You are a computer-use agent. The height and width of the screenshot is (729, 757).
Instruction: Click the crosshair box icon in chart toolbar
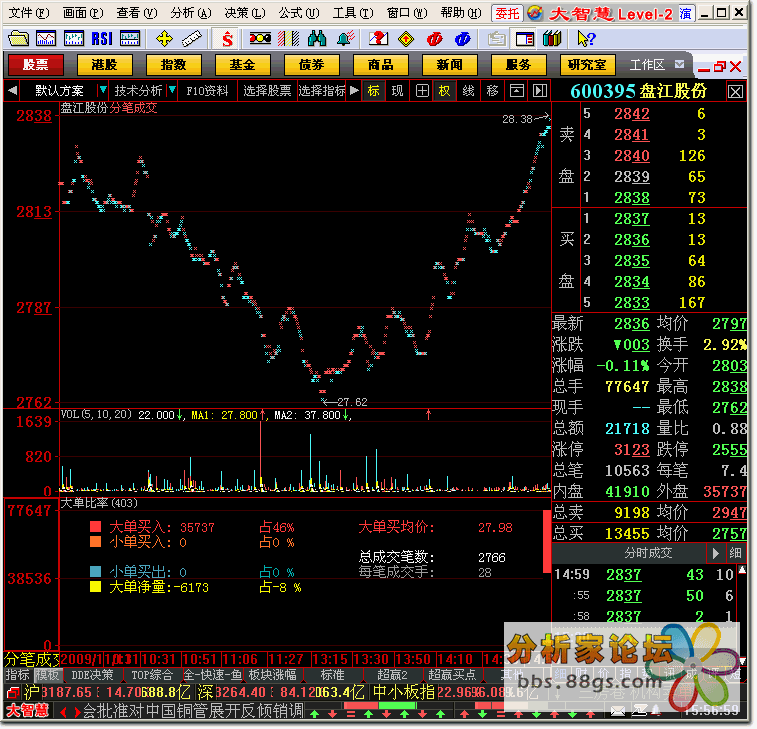[x=422, y=91]
